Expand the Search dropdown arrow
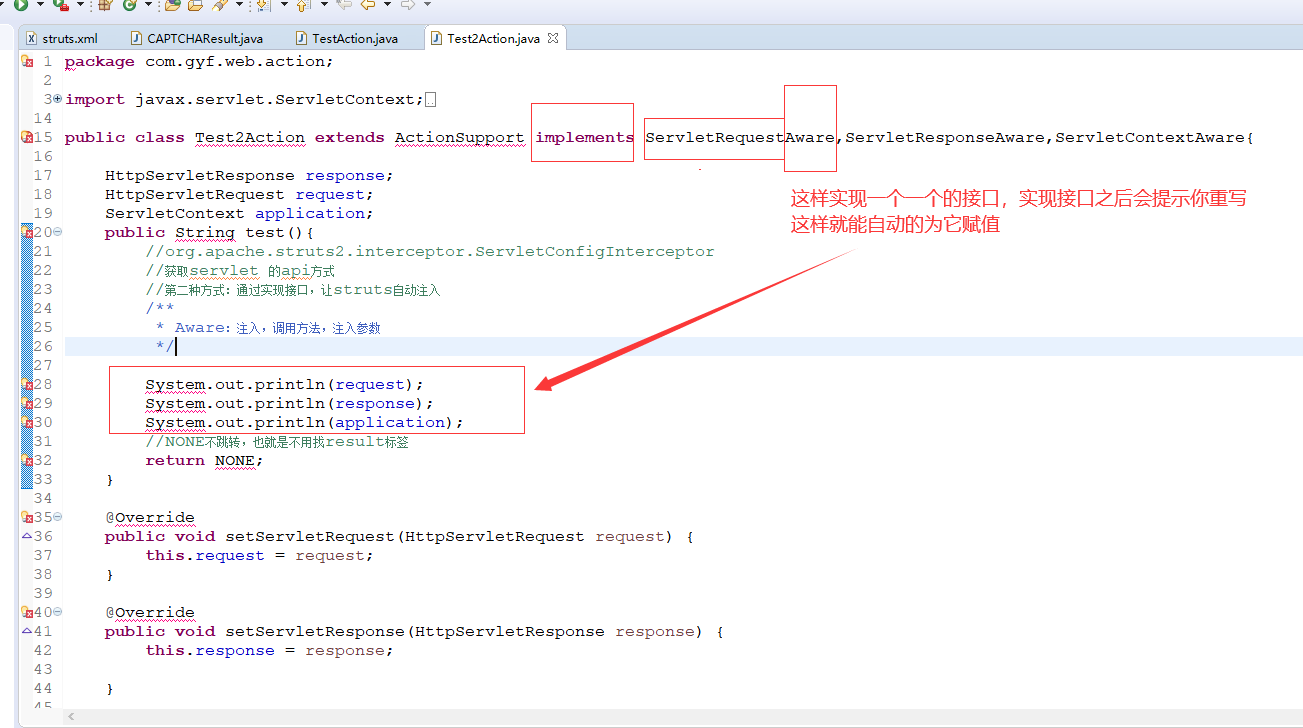 coord(237,5)
